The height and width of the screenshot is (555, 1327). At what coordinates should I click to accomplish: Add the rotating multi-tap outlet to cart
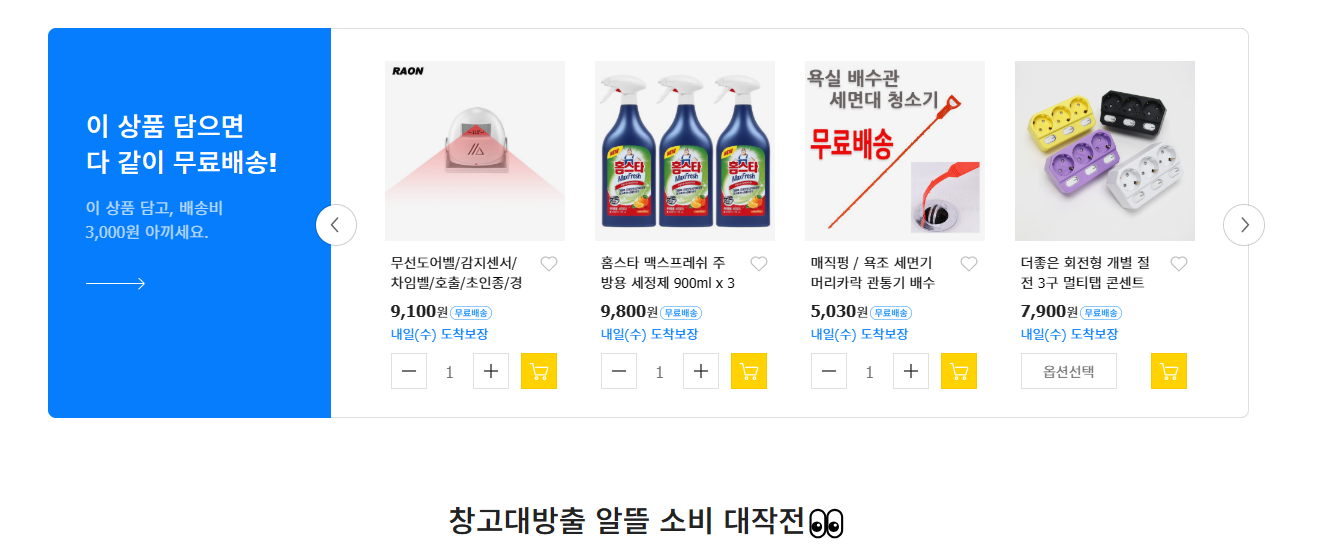pyautogui.click(x=1169, y=371)
